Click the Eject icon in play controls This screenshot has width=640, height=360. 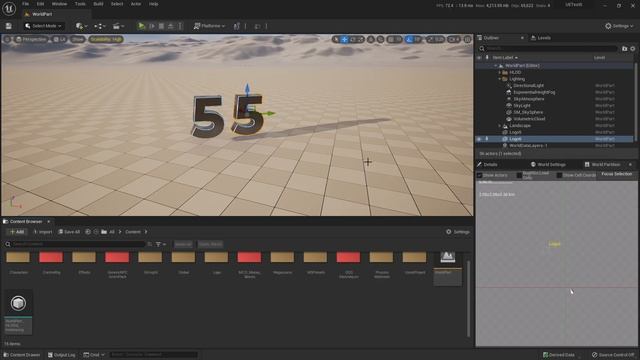pos(171,26)
